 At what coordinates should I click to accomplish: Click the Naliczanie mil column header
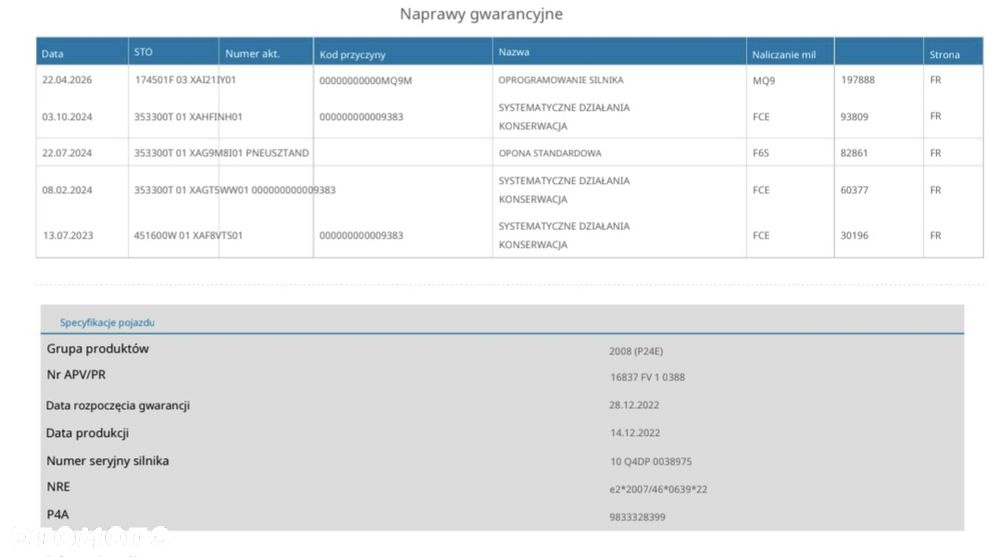click(x=784, y=55)
